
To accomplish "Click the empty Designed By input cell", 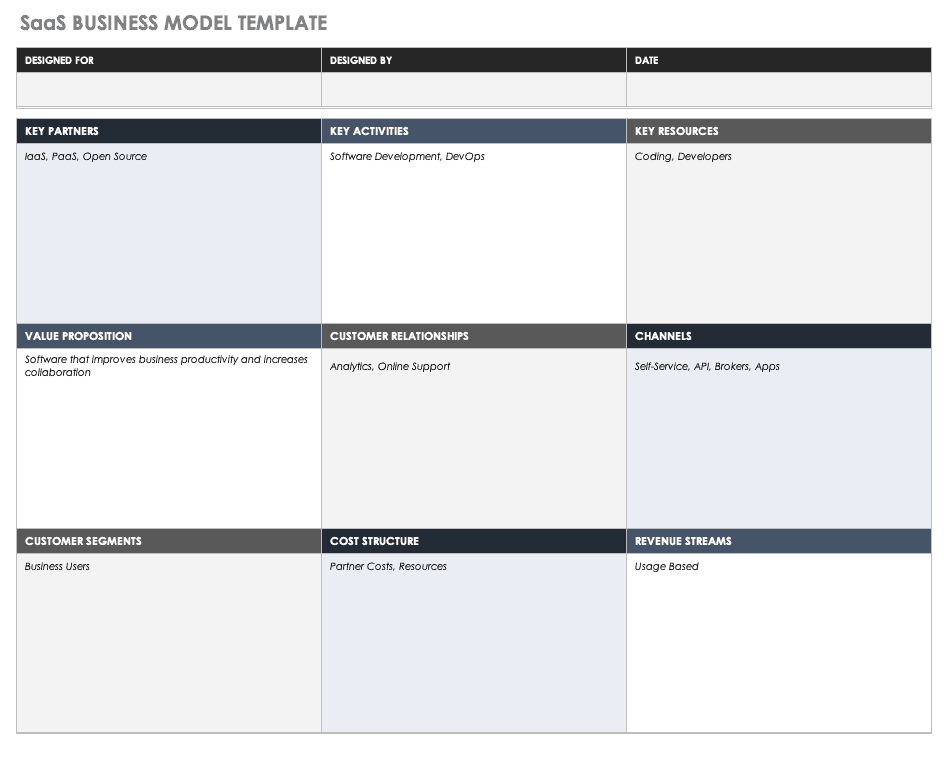I will tap(474, 90).
